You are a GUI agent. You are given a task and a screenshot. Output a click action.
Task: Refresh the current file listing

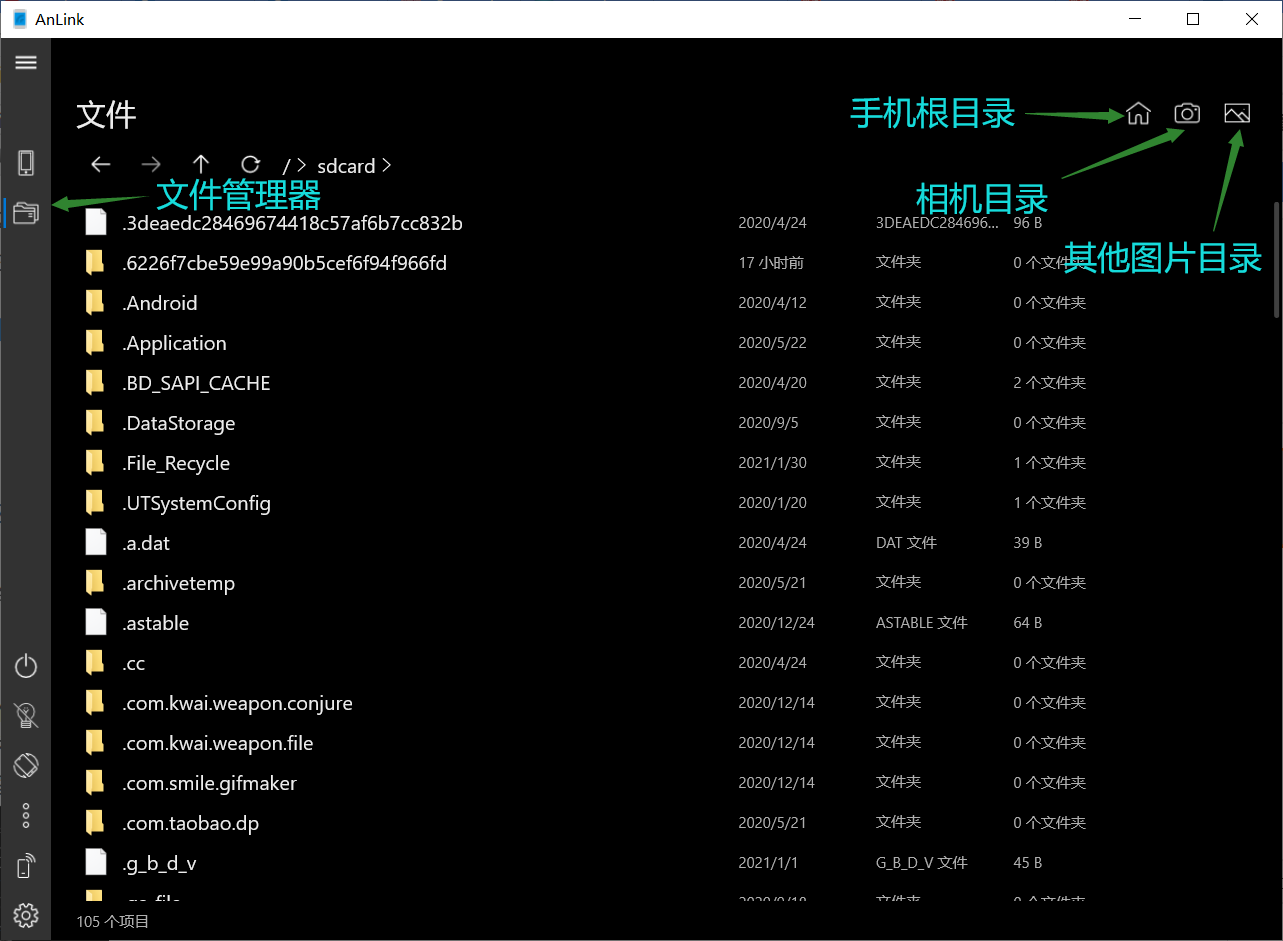click(251, 165)
